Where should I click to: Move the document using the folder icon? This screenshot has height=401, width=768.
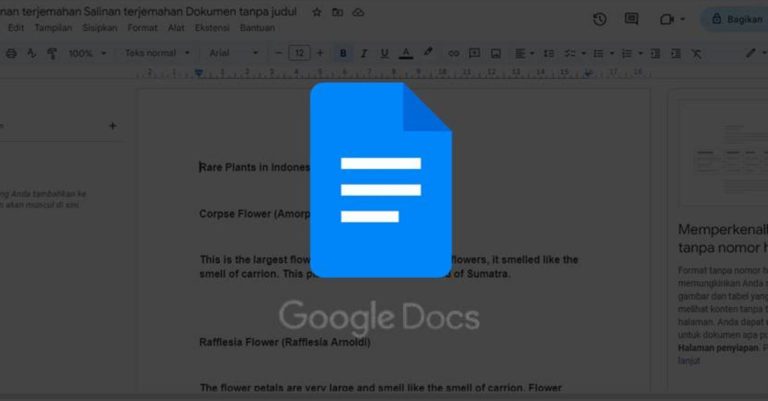[337, 12]
